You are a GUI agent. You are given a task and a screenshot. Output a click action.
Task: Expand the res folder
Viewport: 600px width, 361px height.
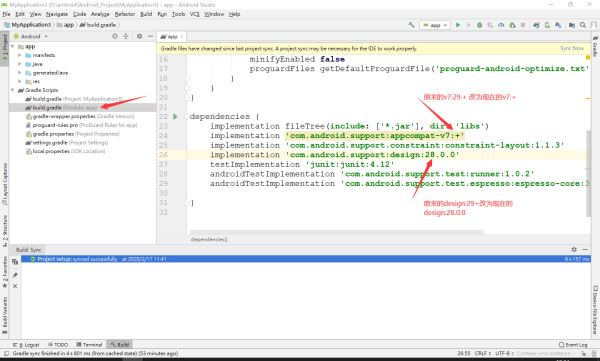(20, 82)
